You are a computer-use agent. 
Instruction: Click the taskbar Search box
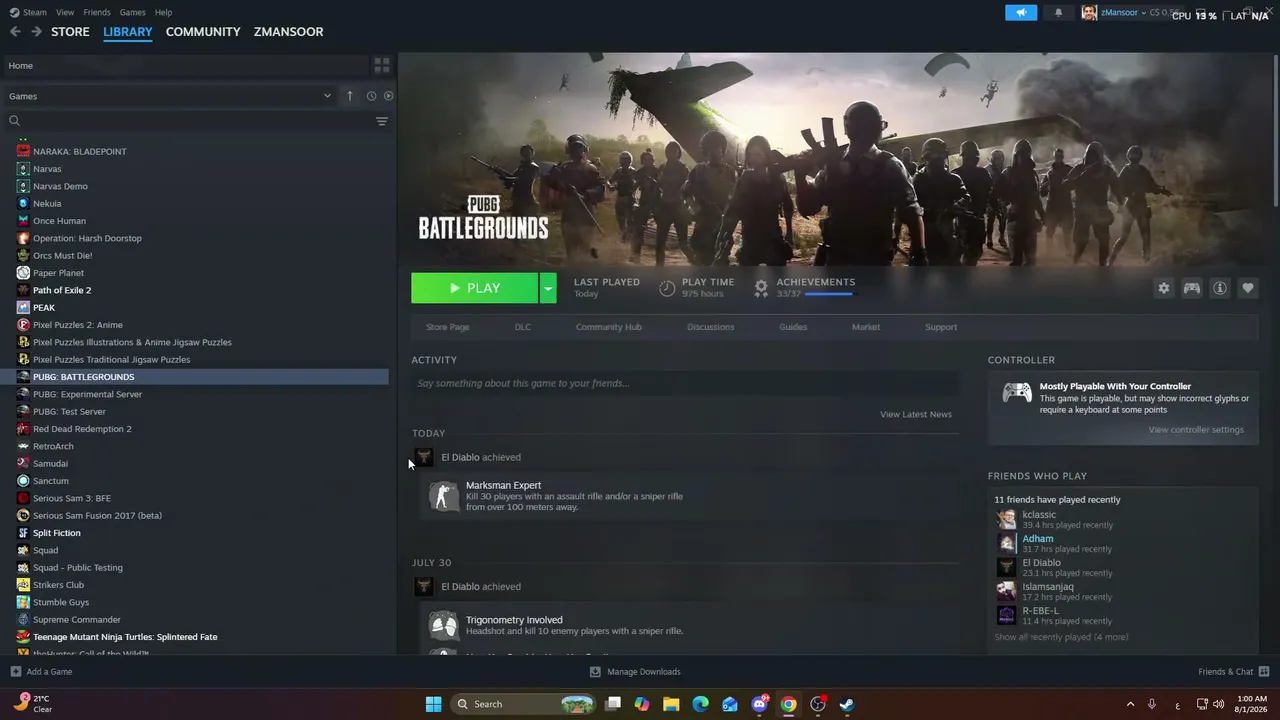(525, 704)
